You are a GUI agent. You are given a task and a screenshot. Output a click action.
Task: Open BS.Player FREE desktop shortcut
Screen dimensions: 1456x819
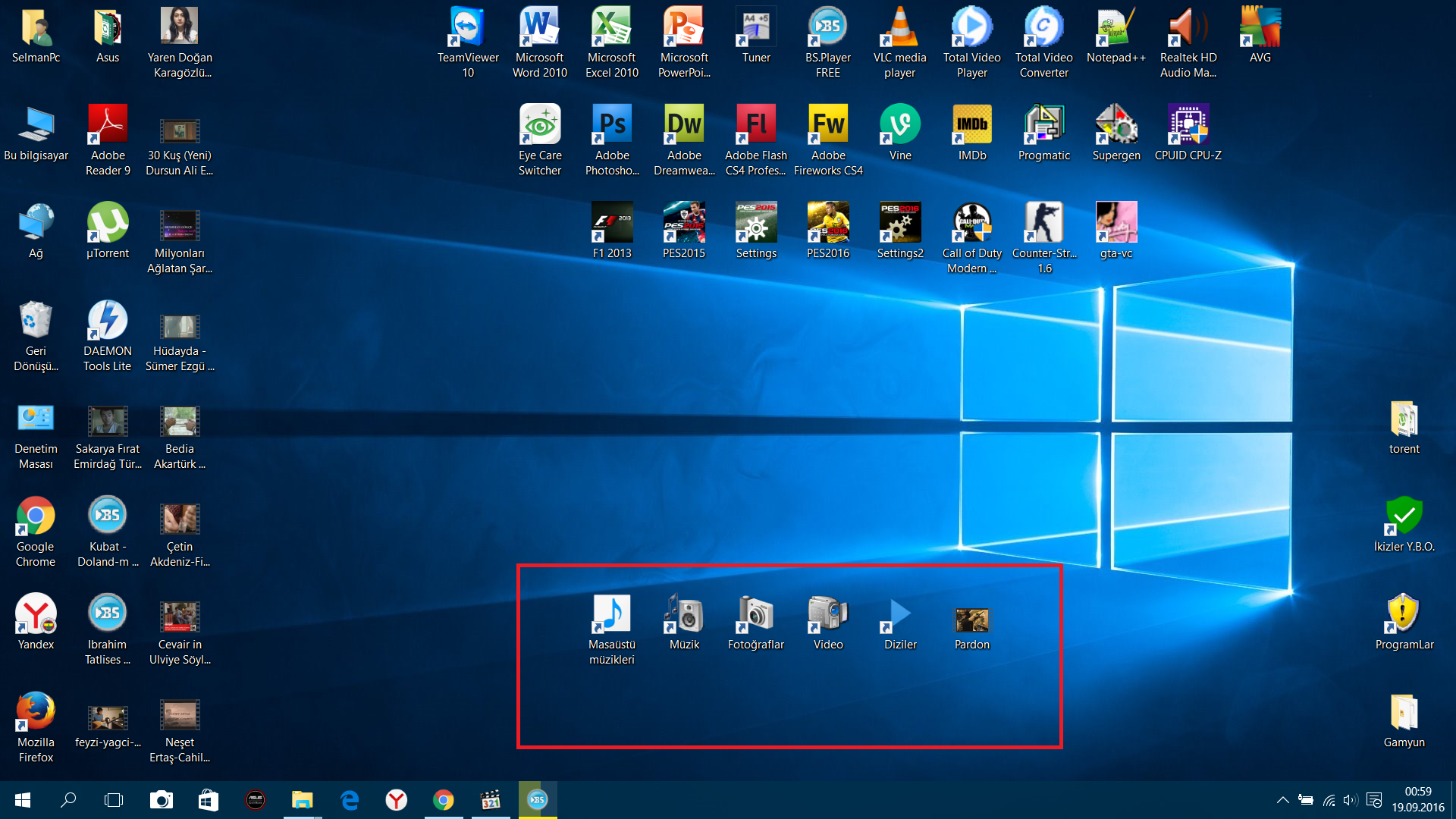[828, 42]
